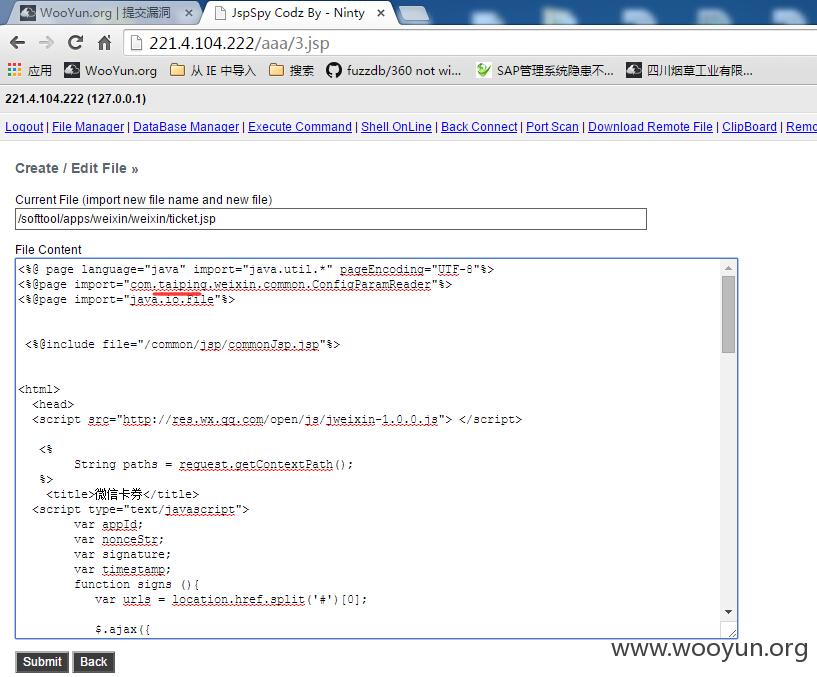Screen dimensions: 817x677
Task: Click the location.href.split code line
Action: click(x=231, y=599)
